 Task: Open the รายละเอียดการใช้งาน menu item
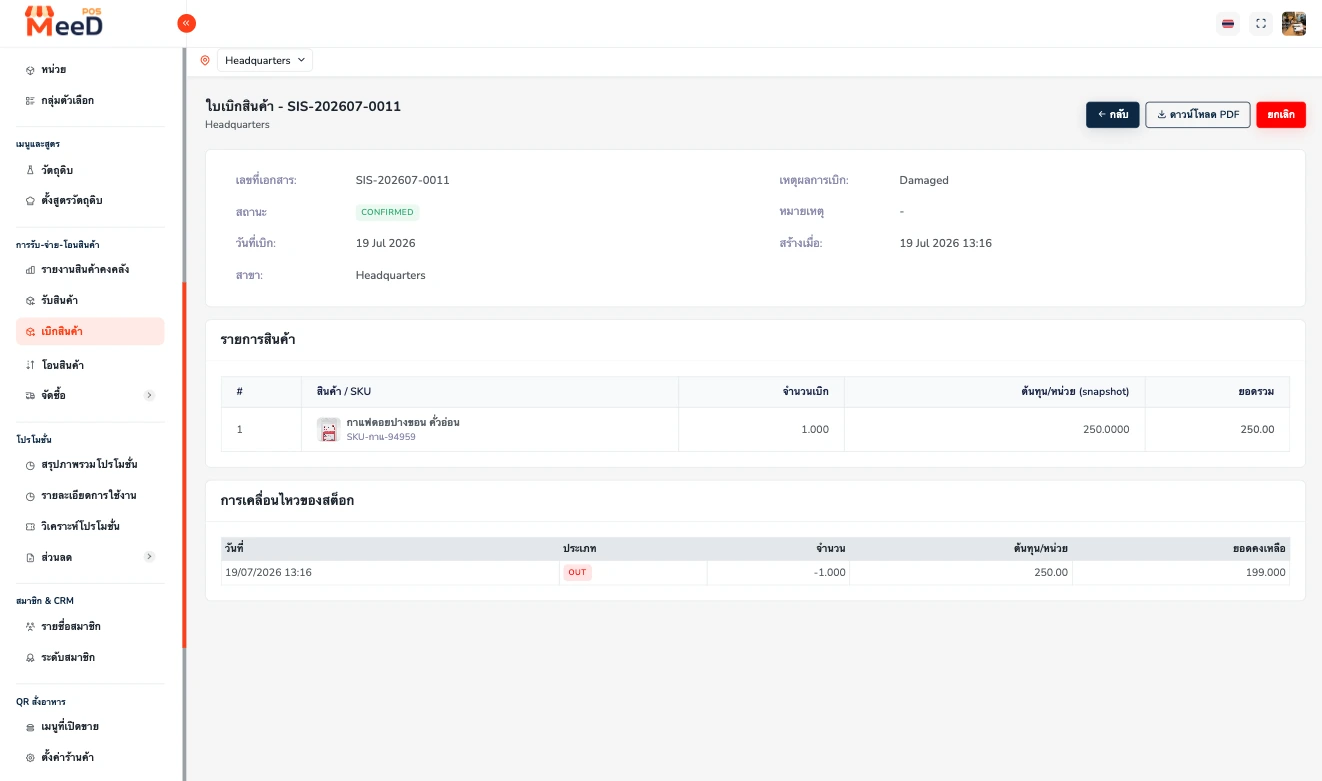click(90, 495)
